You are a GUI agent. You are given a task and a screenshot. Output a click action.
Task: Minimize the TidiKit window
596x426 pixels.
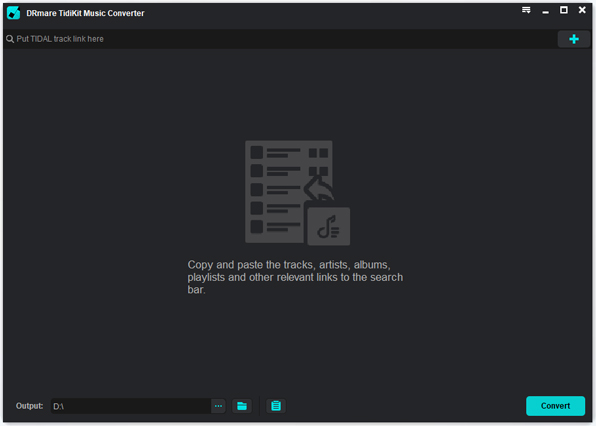tap(545, 11)
